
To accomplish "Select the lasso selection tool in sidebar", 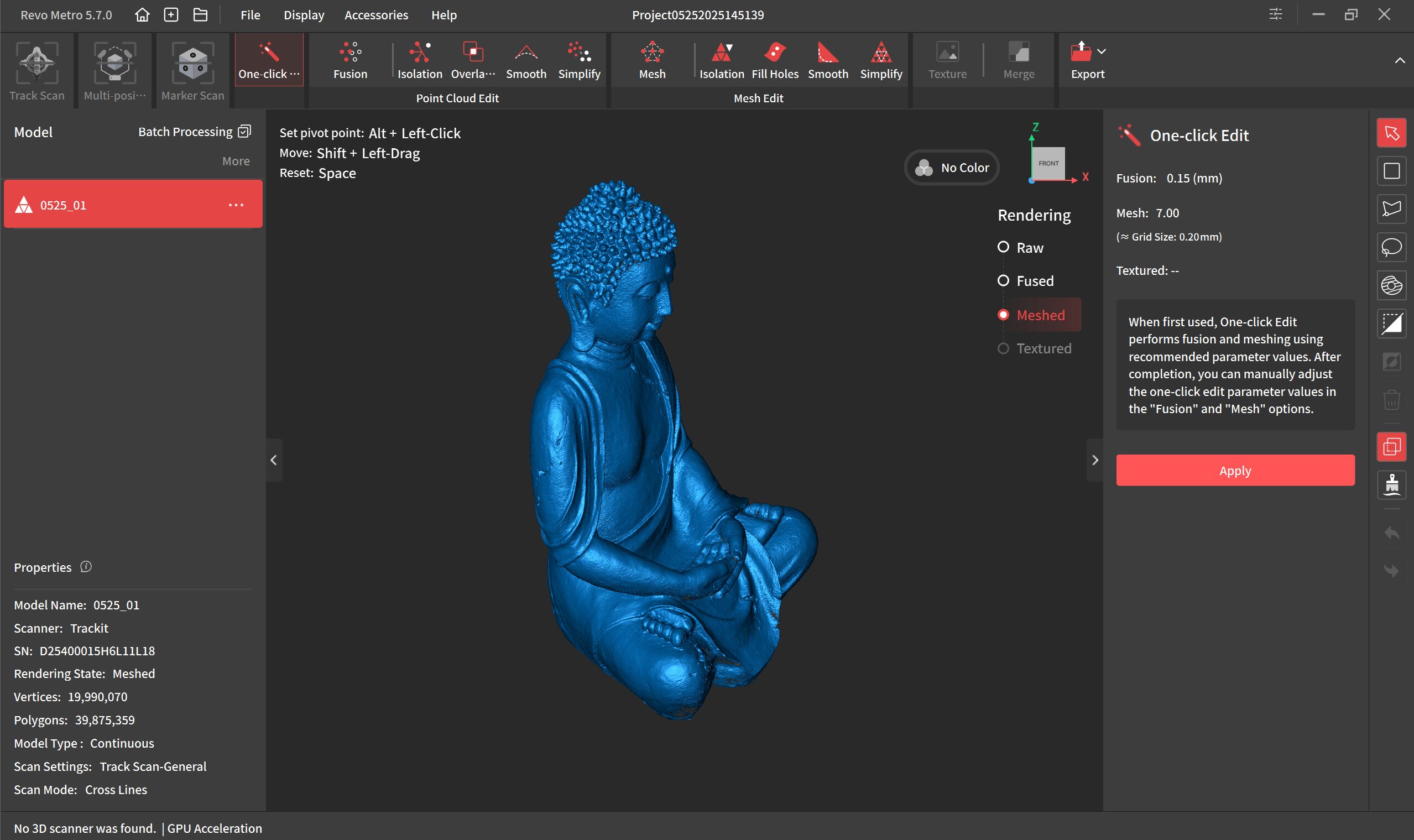I will point(1391,247).
